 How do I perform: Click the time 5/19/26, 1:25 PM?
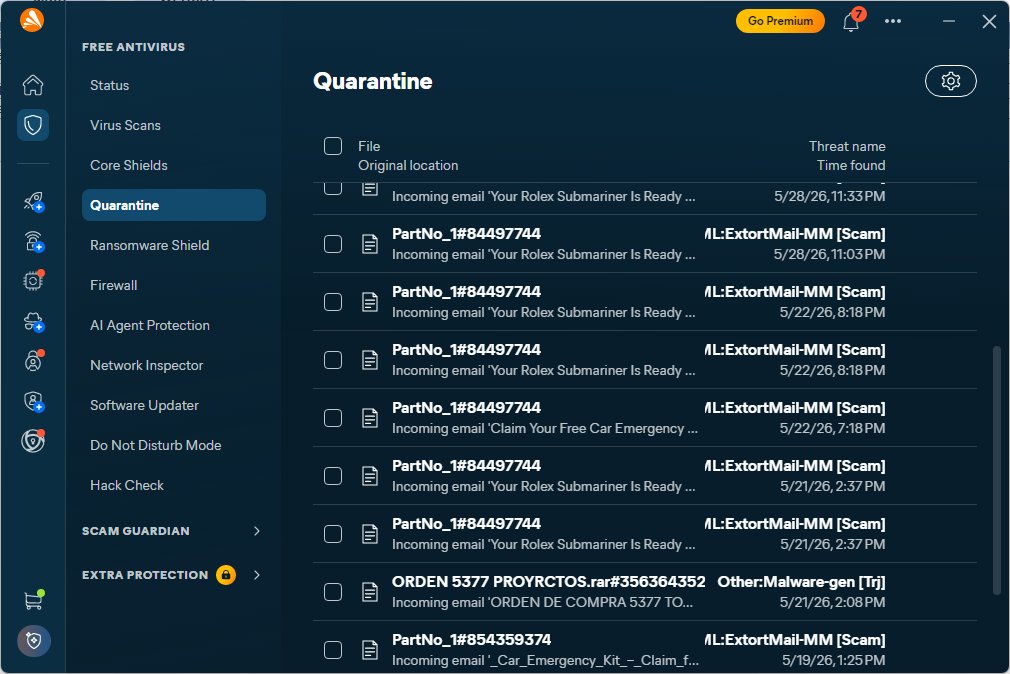834,660
